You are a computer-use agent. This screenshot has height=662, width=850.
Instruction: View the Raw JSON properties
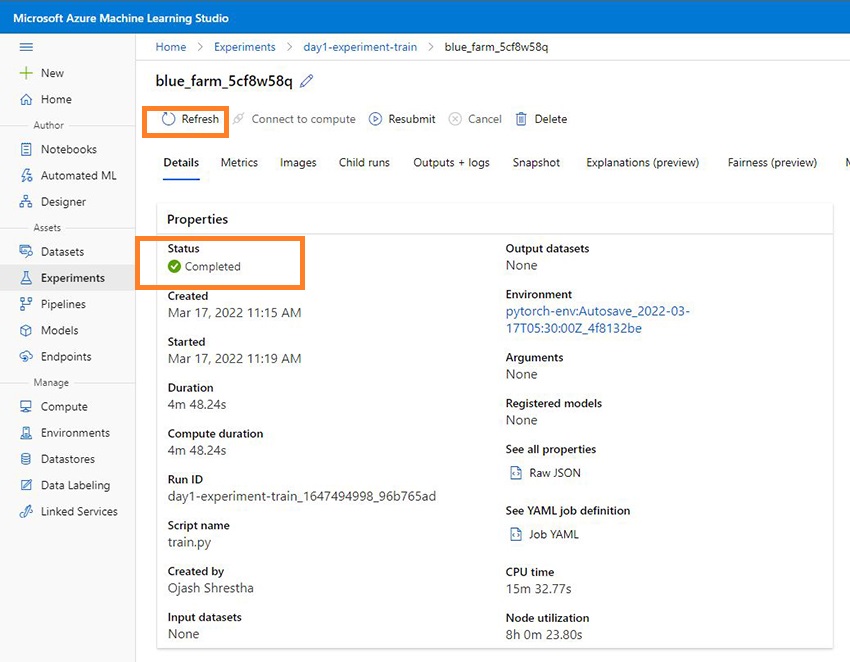554,473
